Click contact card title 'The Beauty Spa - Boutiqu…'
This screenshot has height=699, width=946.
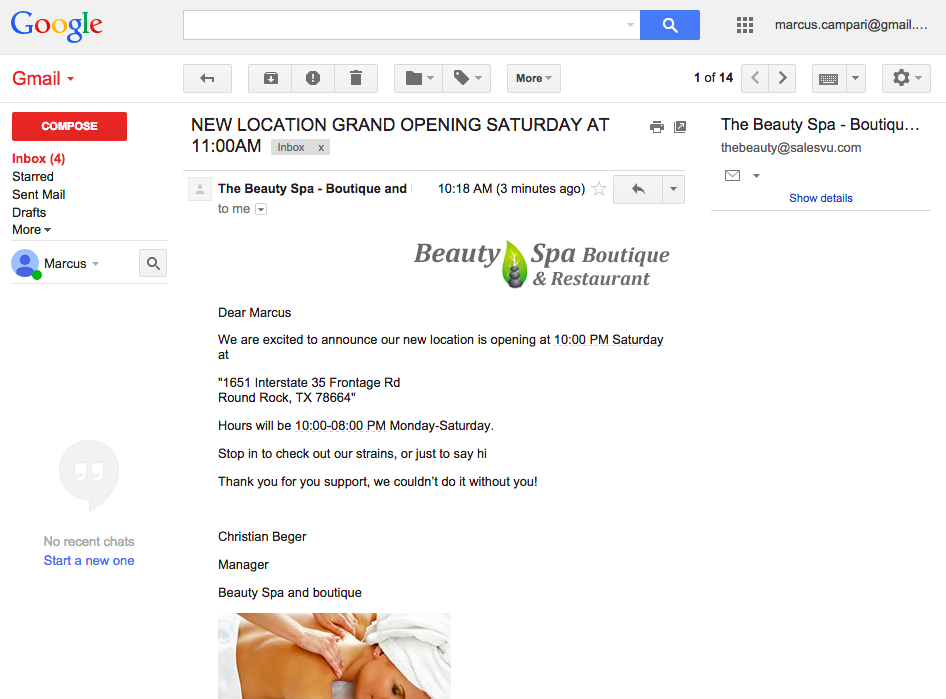click(820, 124)
